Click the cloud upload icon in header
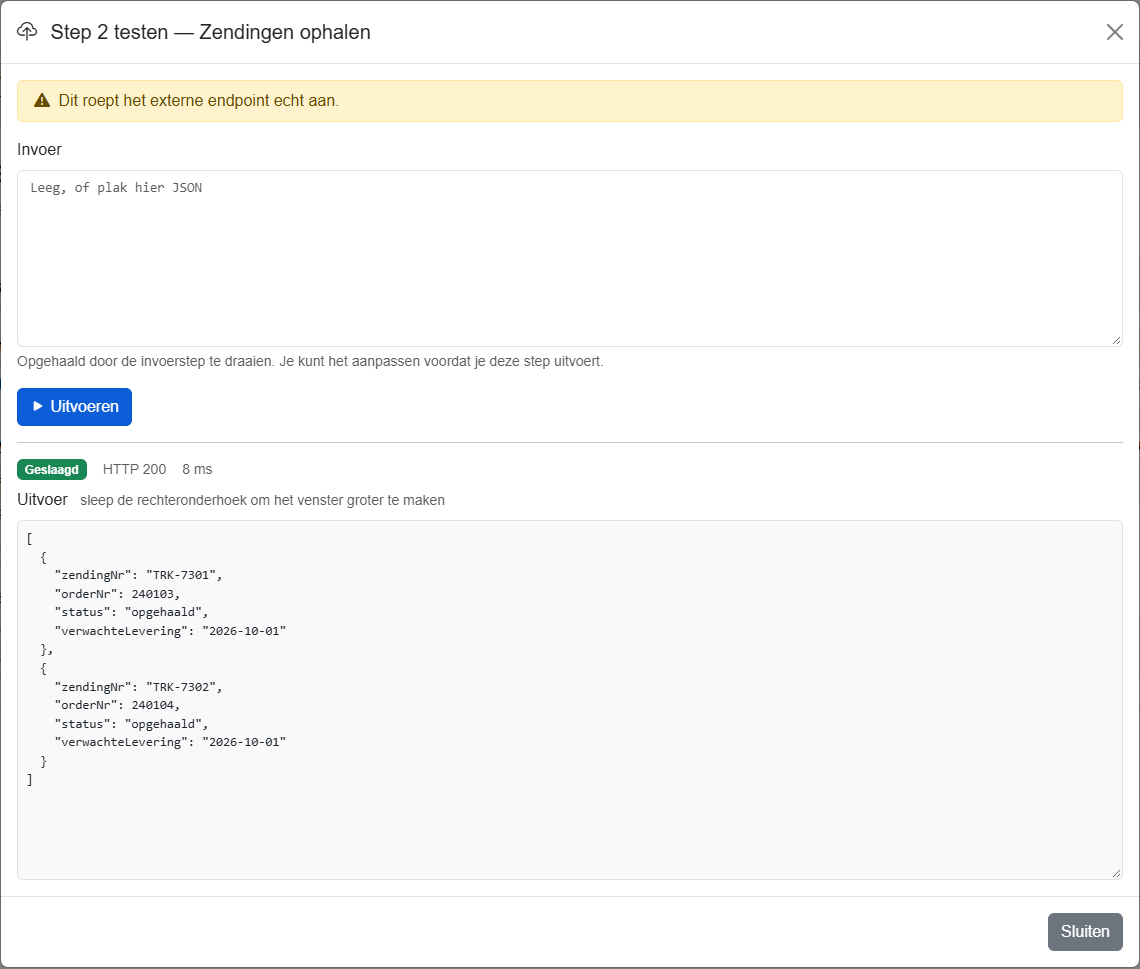The image size is (1140, 969). pos(27,31)
